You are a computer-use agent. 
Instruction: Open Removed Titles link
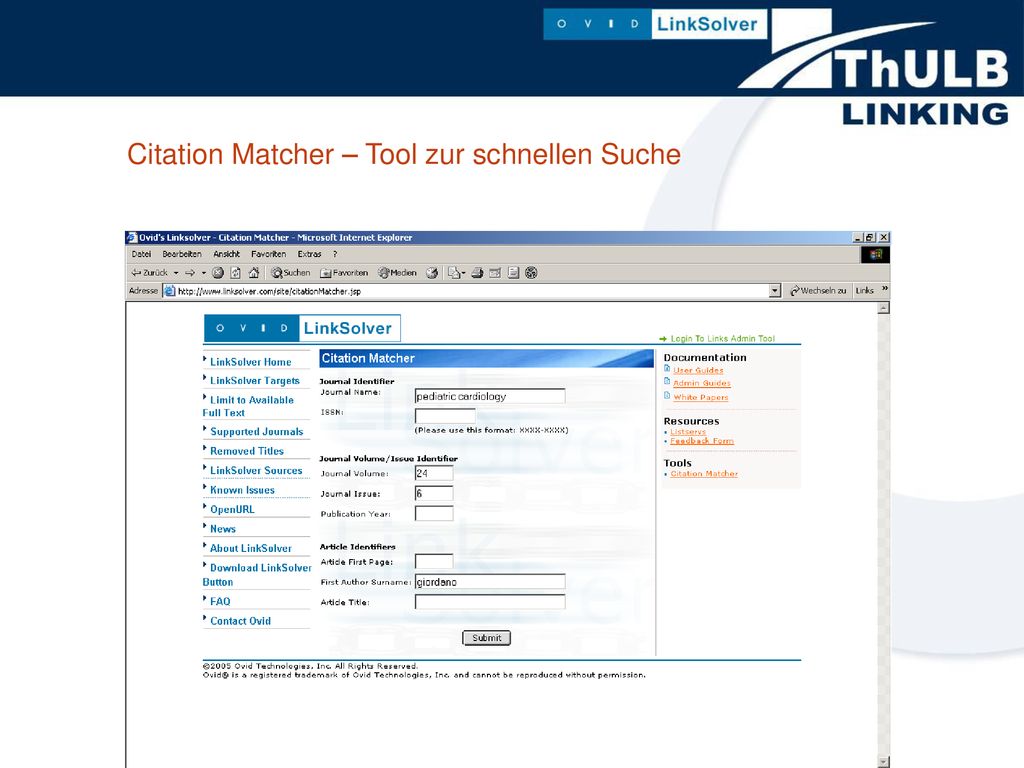[247, 451]
